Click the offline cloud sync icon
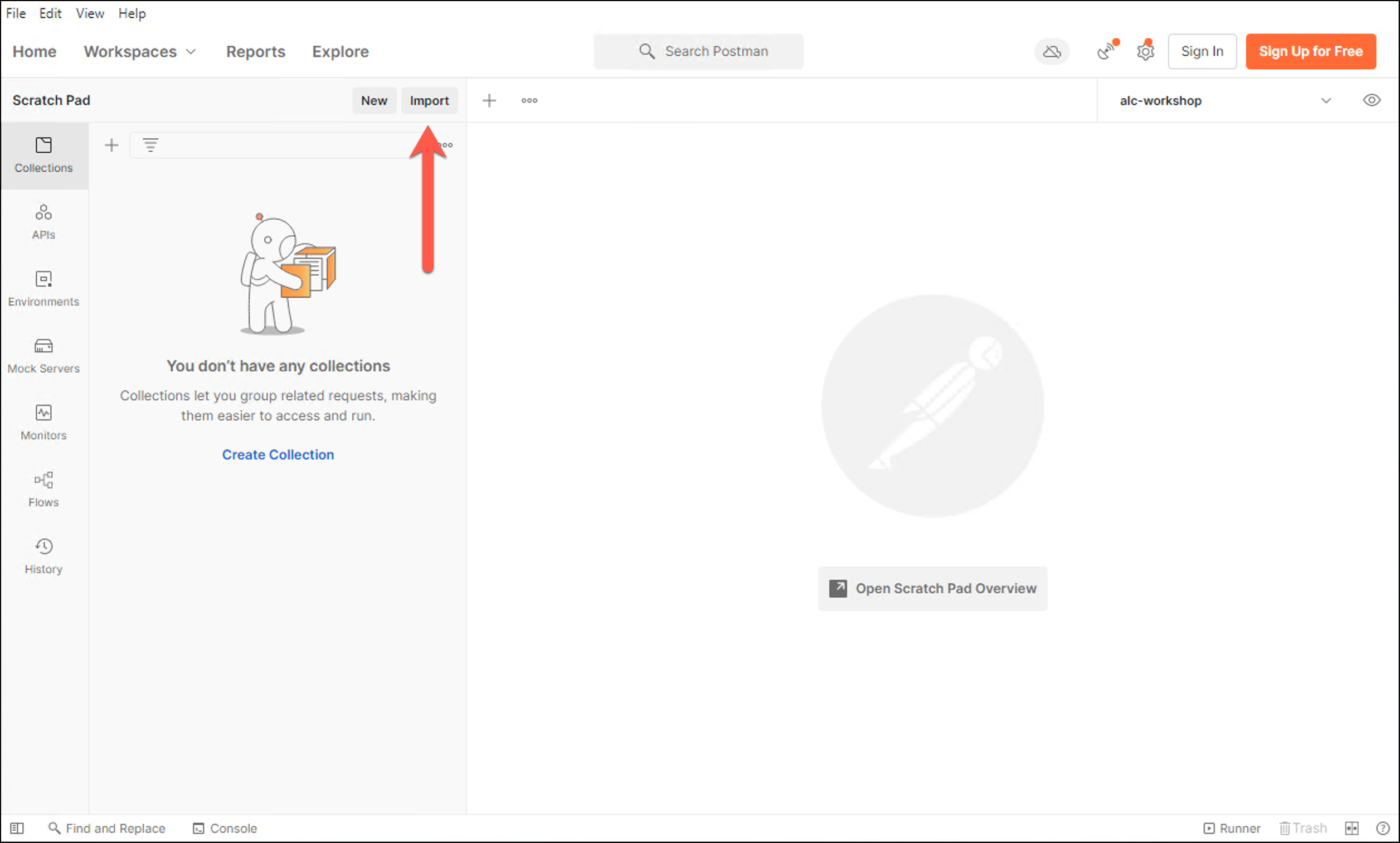1400x843 pixels. (1052, 52)
